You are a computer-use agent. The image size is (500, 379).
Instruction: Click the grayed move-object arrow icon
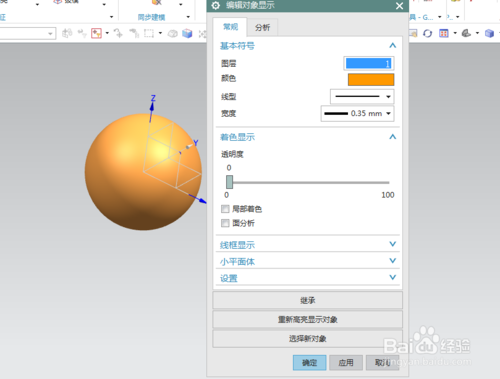point(118,33)
